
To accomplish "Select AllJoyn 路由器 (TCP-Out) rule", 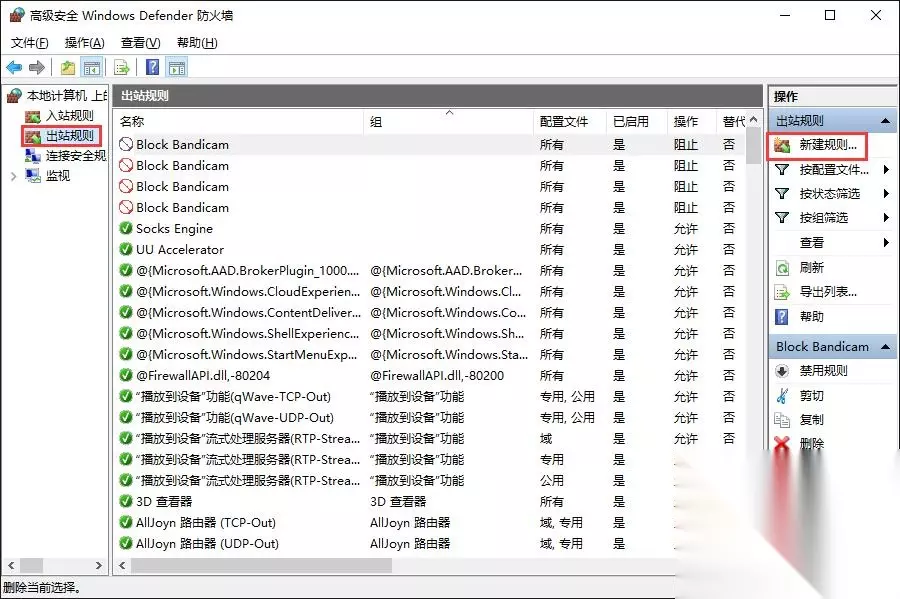I will (x=396, y=523).
